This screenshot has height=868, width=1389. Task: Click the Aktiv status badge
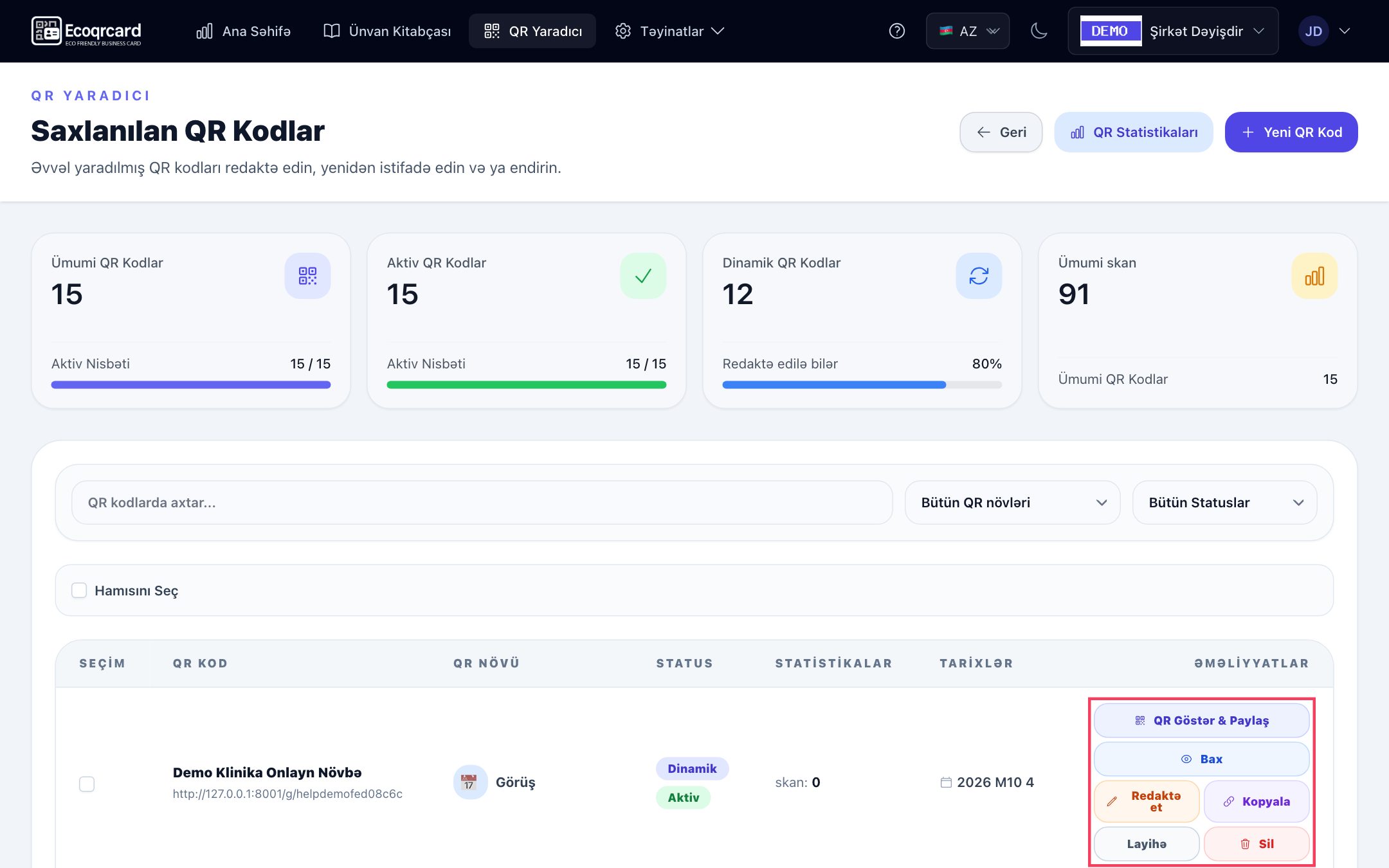(683, 798)
